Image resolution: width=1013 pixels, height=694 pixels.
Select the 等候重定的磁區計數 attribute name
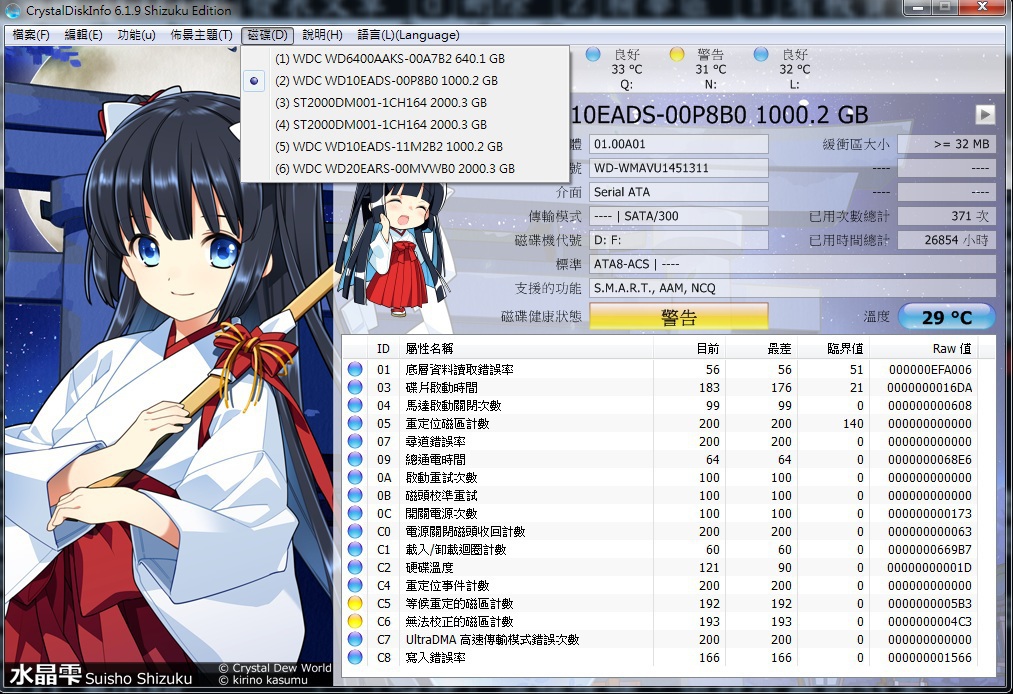(x=459, y=604)
